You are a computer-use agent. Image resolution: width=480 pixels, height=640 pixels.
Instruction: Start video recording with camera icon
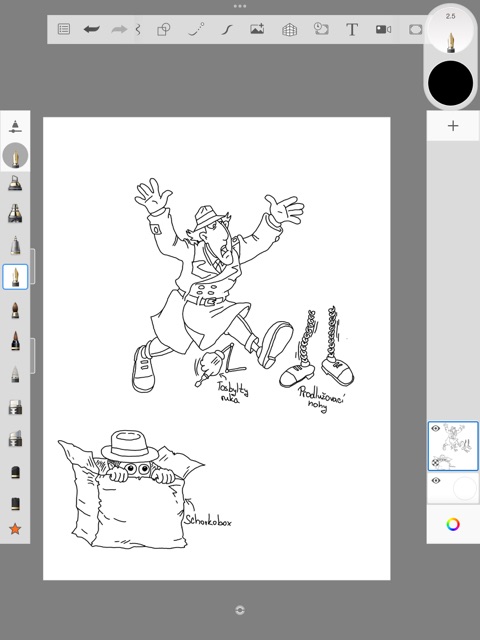(x=383, y=29)
